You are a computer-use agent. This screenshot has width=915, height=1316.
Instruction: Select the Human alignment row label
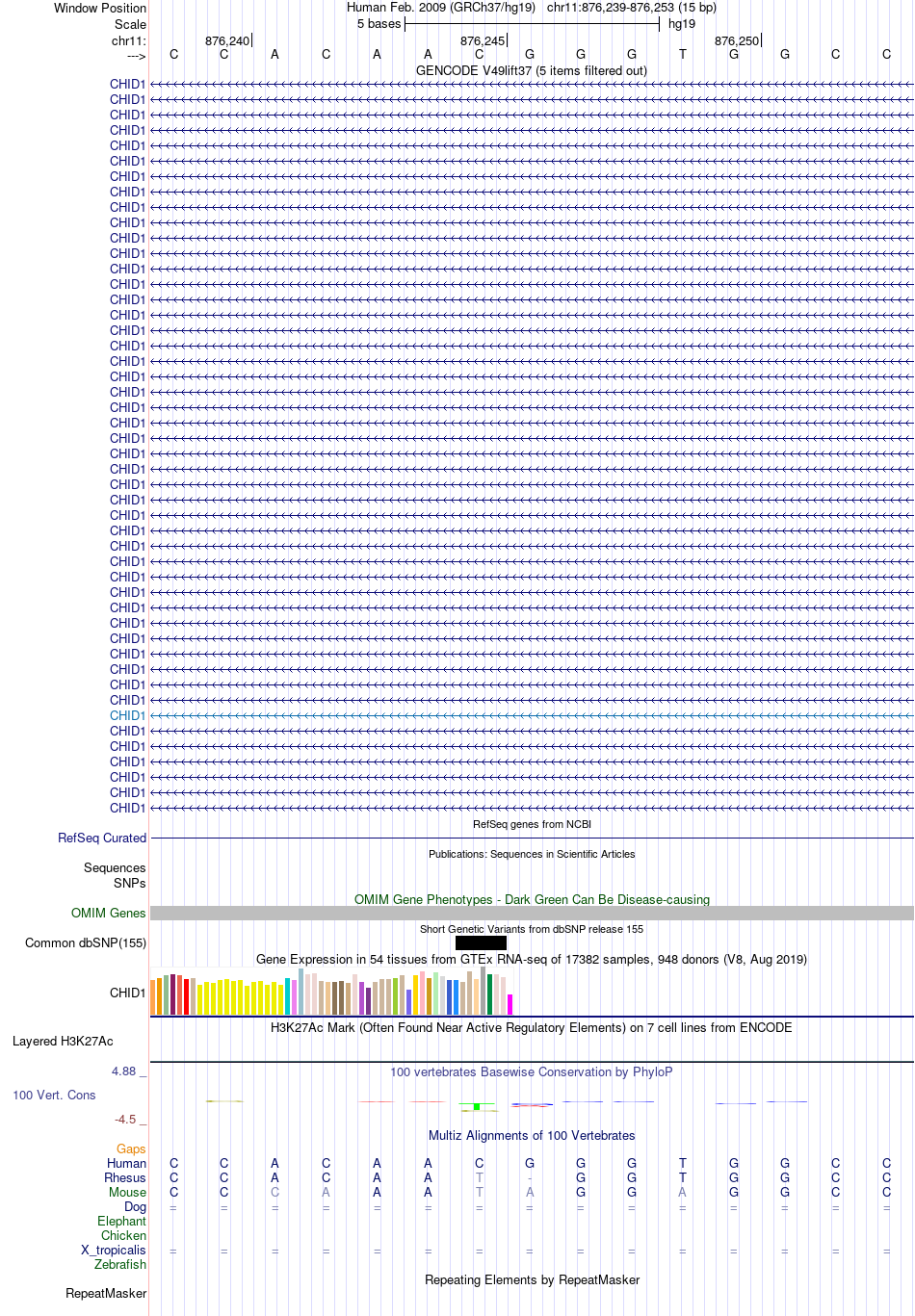click(x=126, y=1163)
